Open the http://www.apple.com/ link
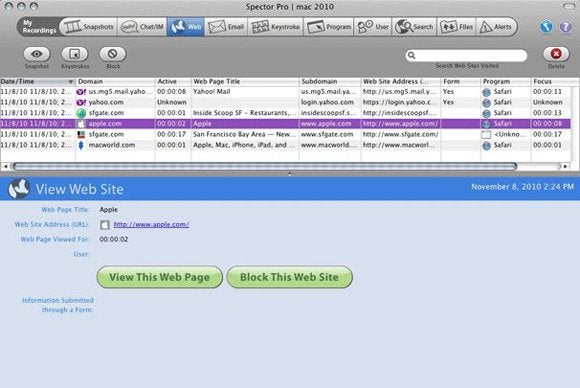Screen dimensions: 580x388 click(151, 224)
